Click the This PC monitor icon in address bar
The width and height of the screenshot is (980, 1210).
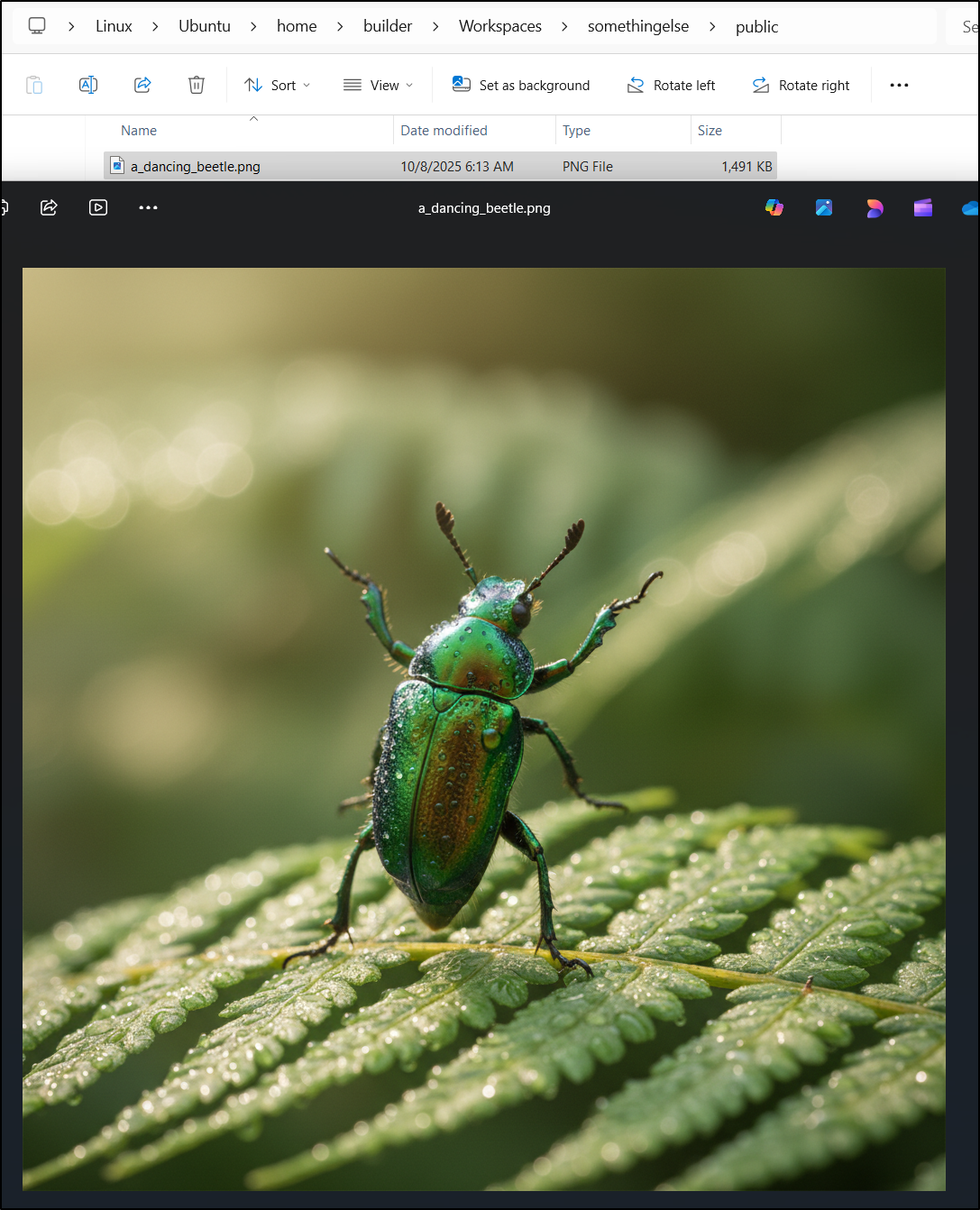(x=37, y=26)
